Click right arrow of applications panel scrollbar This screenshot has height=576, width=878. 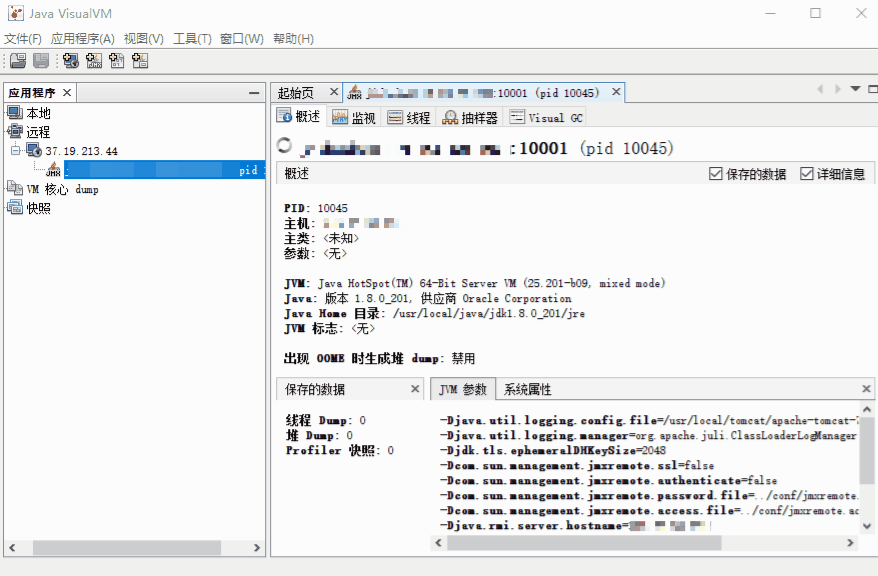257,547
